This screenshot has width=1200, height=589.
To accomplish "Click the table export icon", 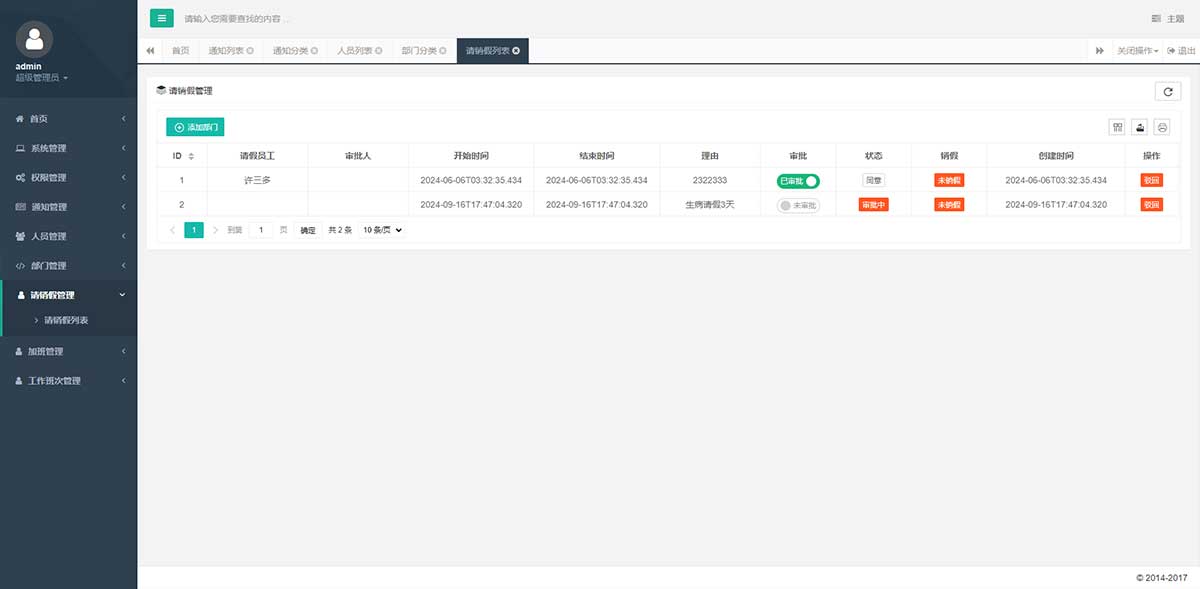I will click(x=1139, y=127).
